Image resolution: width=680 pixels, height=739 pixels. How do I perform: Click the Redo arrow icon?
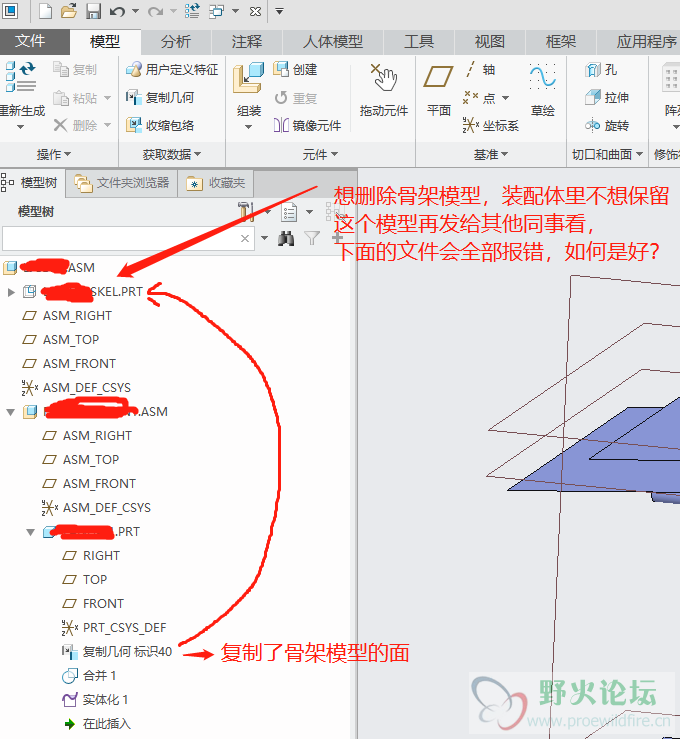(x=156, y=11)
